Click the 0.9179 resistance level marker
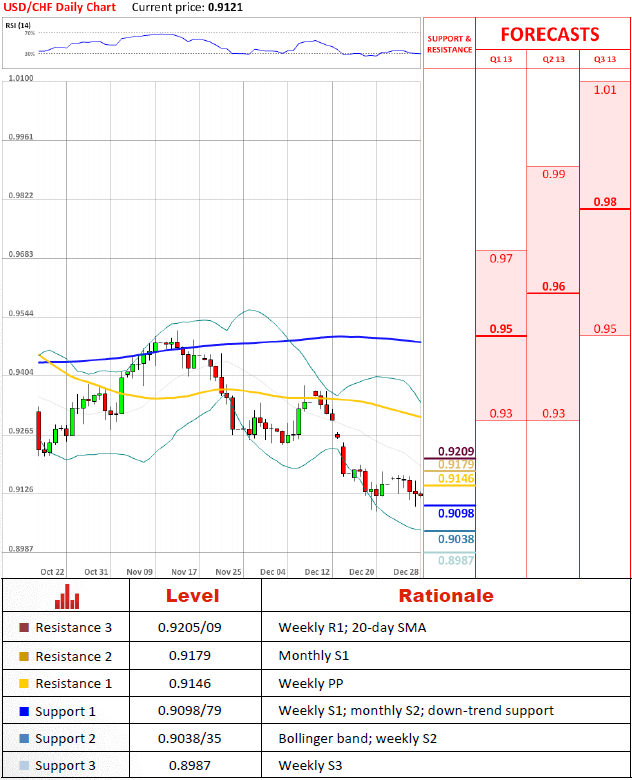Image resolution: width=632 pixels, height=780 pixels. pyautogui.click(x=456, y=465)
